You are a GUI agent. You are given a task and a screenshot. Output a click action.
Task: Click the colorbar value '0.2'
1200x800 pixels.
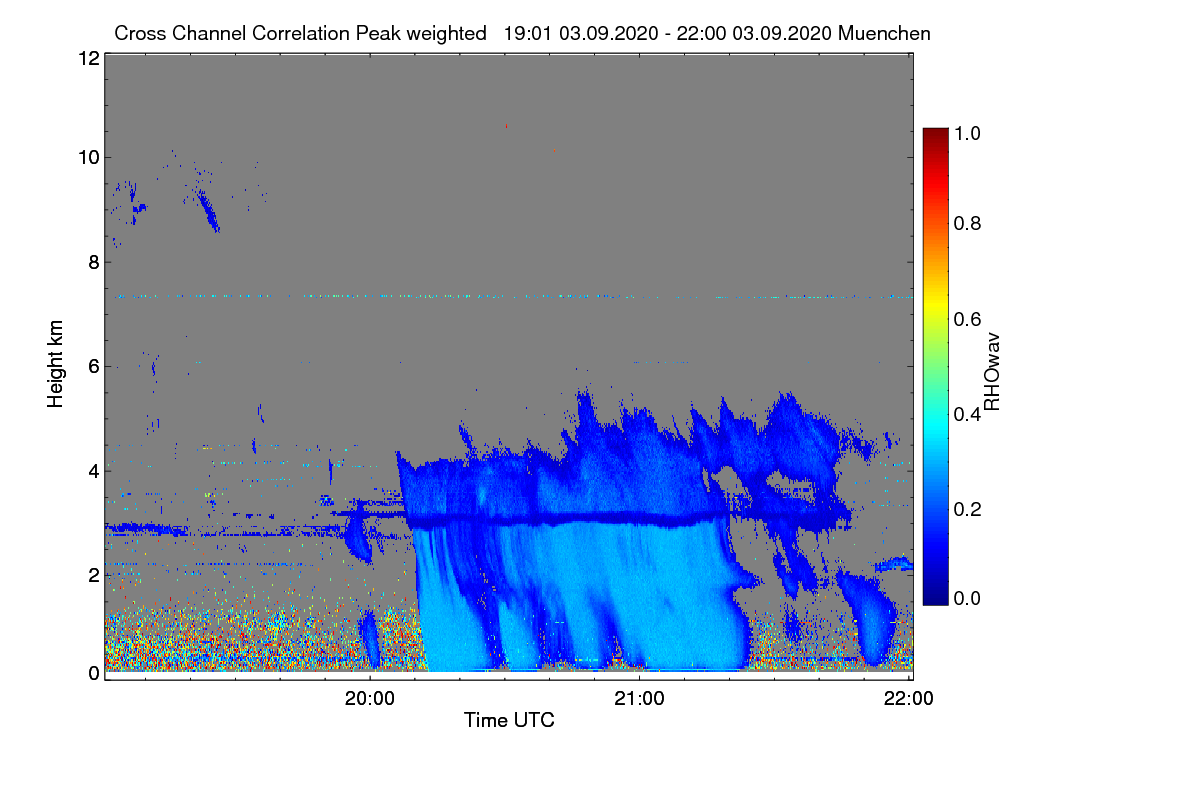click(x=967, y=509)
